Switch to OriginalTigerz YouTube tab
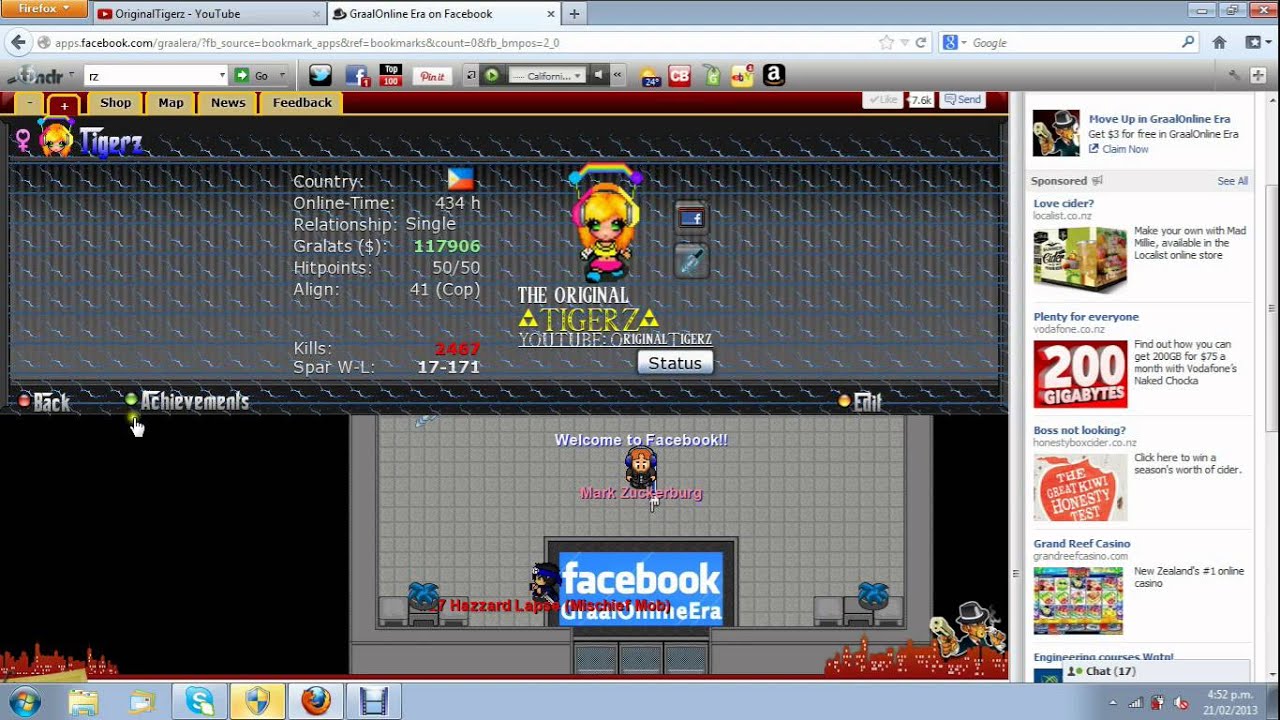 click(x=208, y=14)
